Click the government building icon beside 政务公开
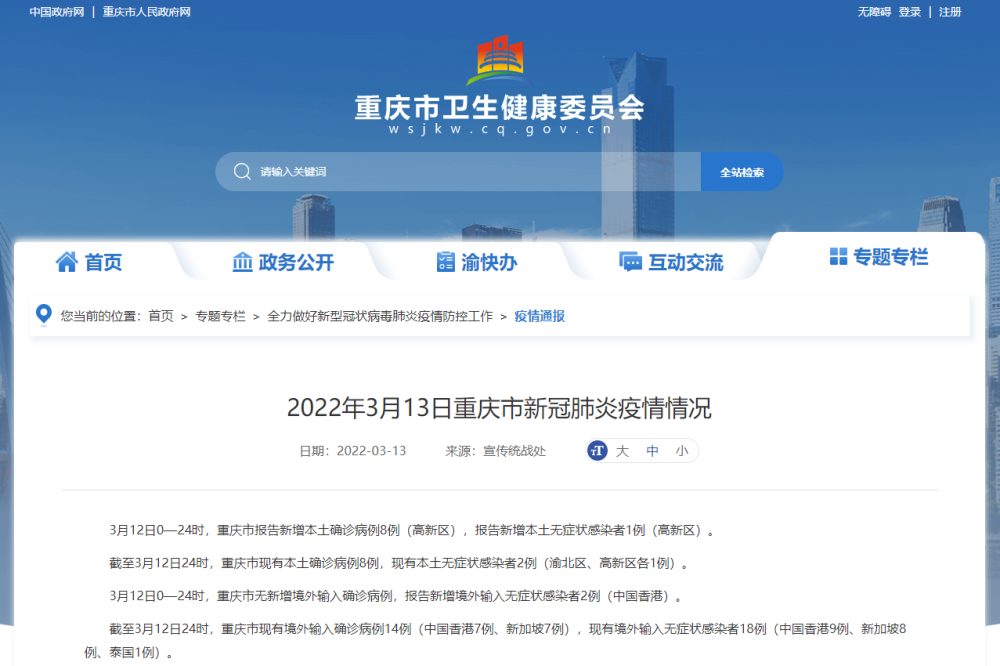The height and width of the screenshot is (666, 1000). pyautogui.click(x=242, y=262)
